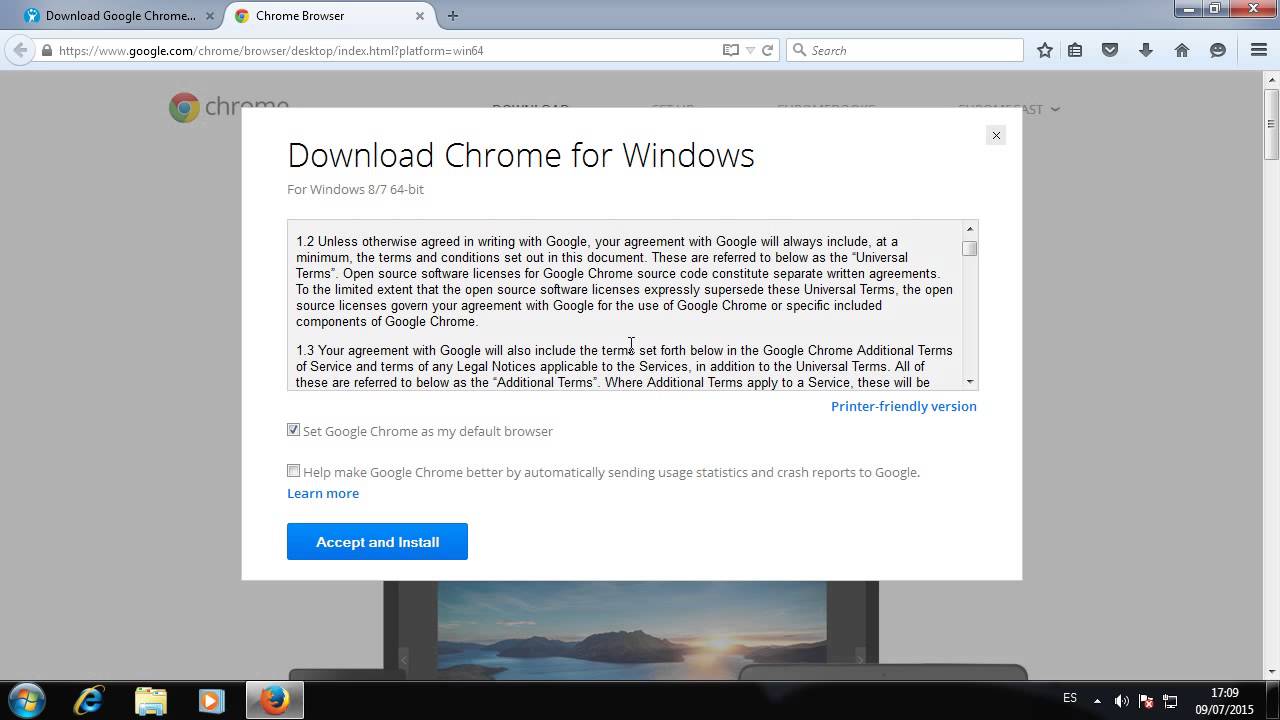Click the terms box scrollbar thumb
1280x720 pixels.
[970, 248]
